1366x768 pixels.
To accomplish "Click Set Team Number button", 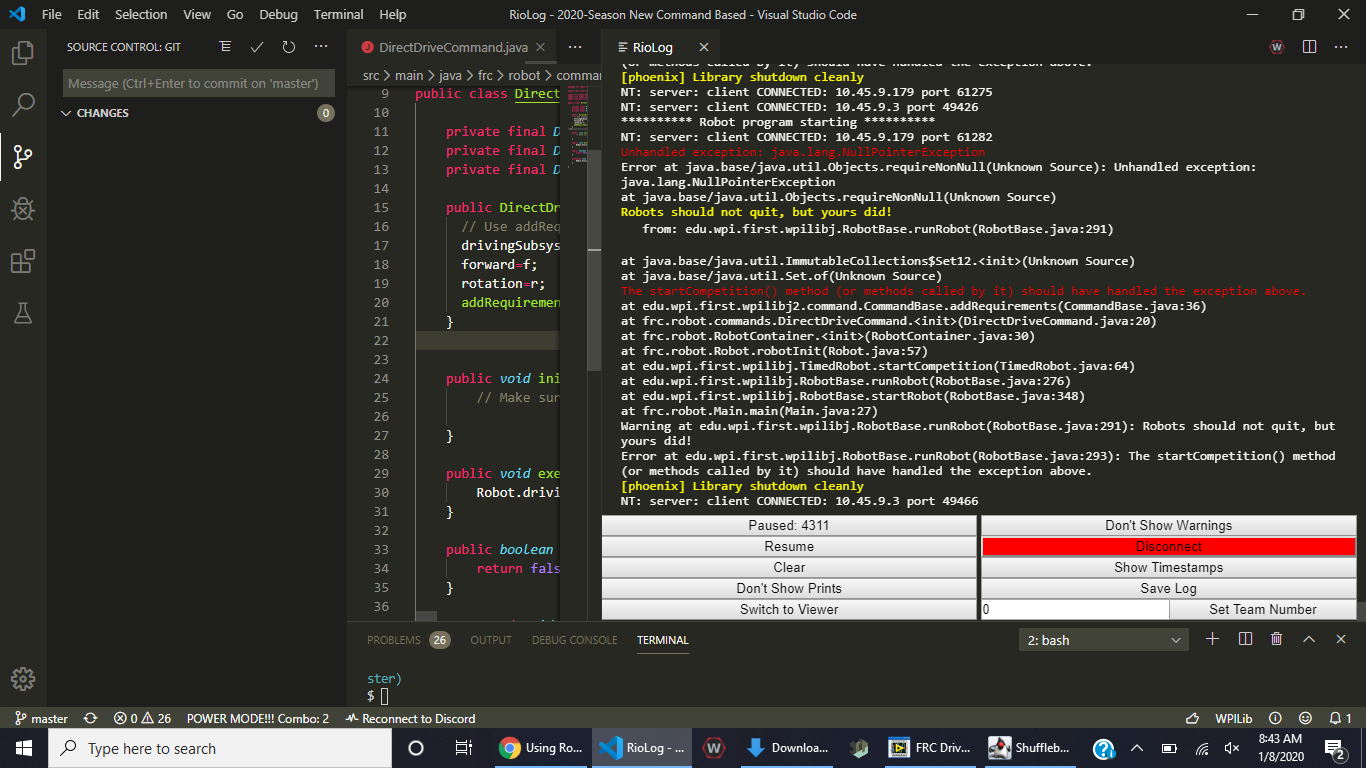I will (x=1263, y=609).
